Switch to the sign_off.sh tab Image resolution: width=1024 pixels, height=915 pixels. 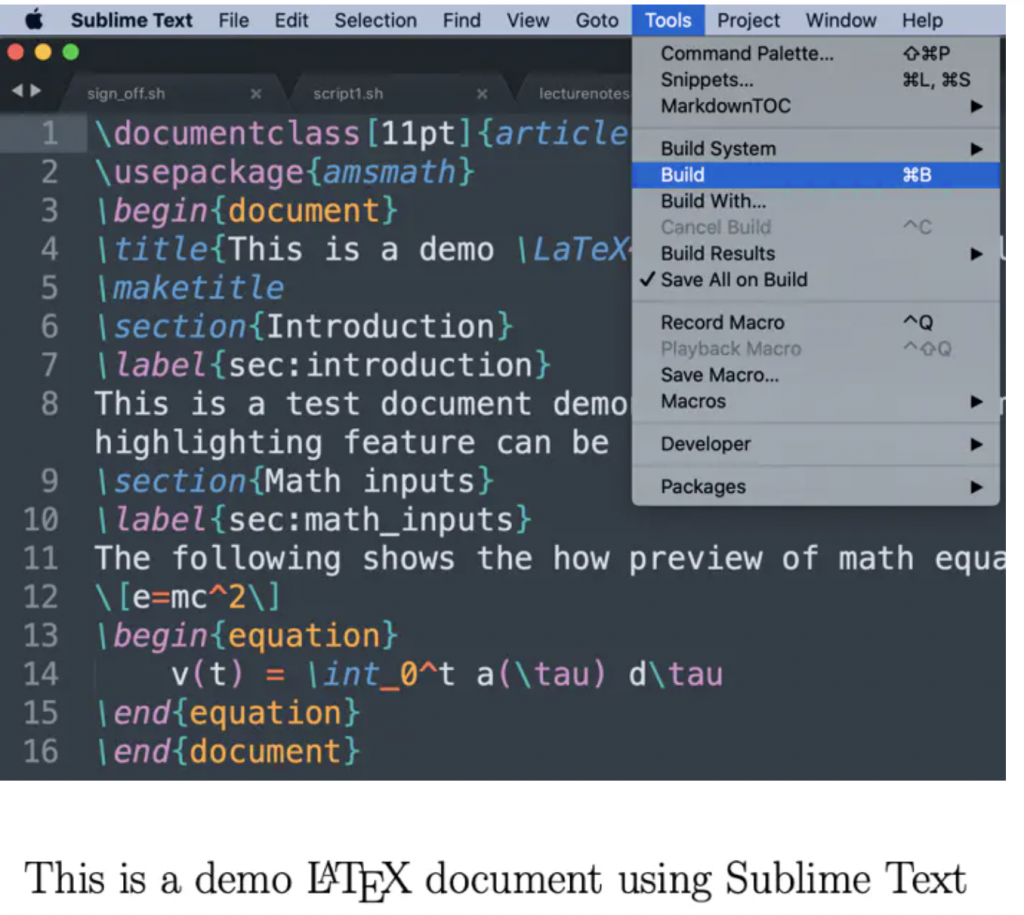[x=126, y=94]
